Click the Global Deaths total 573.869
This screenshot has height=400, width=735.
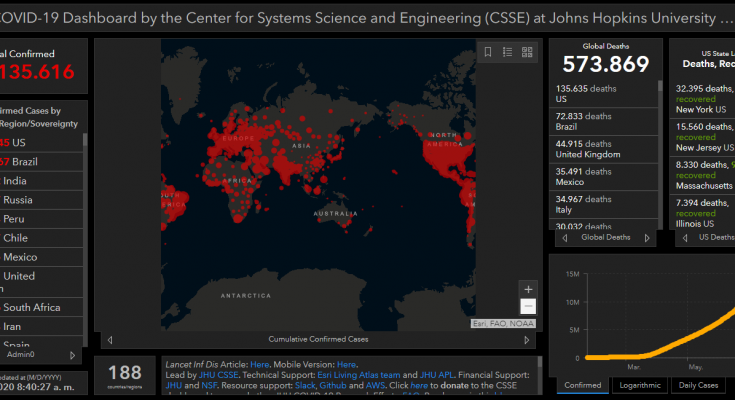point(606,64)
